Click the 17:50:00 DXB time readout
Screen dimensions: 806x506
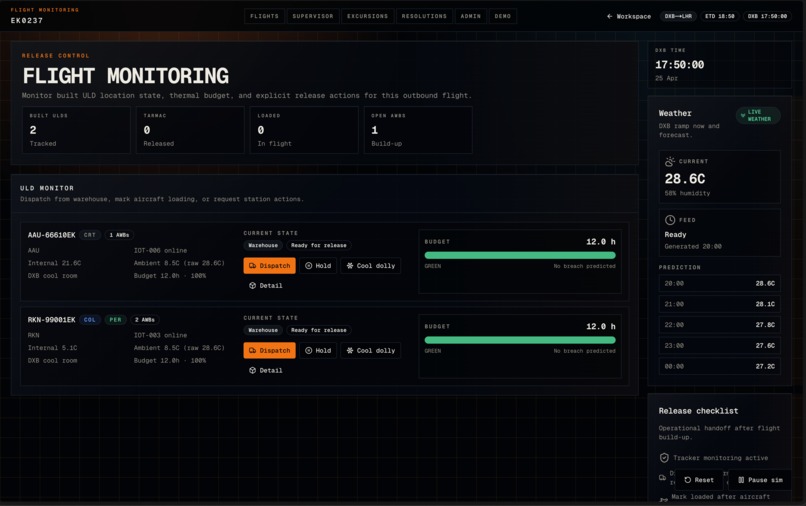click(x=680, y=65)
